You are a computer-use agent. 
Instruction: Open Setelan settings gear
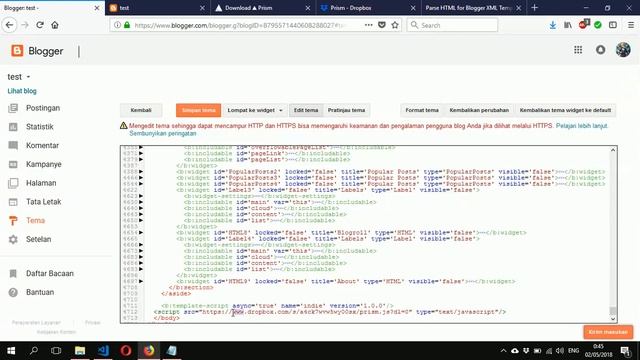(13, 240)
